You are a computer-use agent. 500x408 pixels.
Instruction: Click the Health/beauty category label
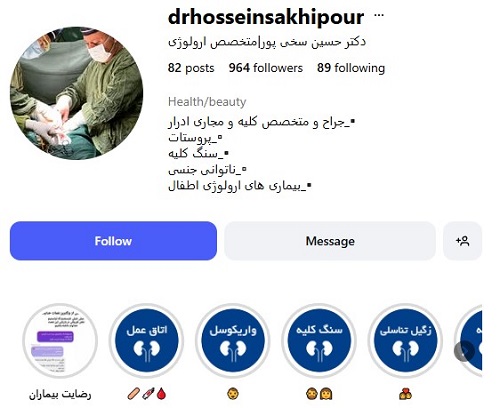[x=207, y=102]
